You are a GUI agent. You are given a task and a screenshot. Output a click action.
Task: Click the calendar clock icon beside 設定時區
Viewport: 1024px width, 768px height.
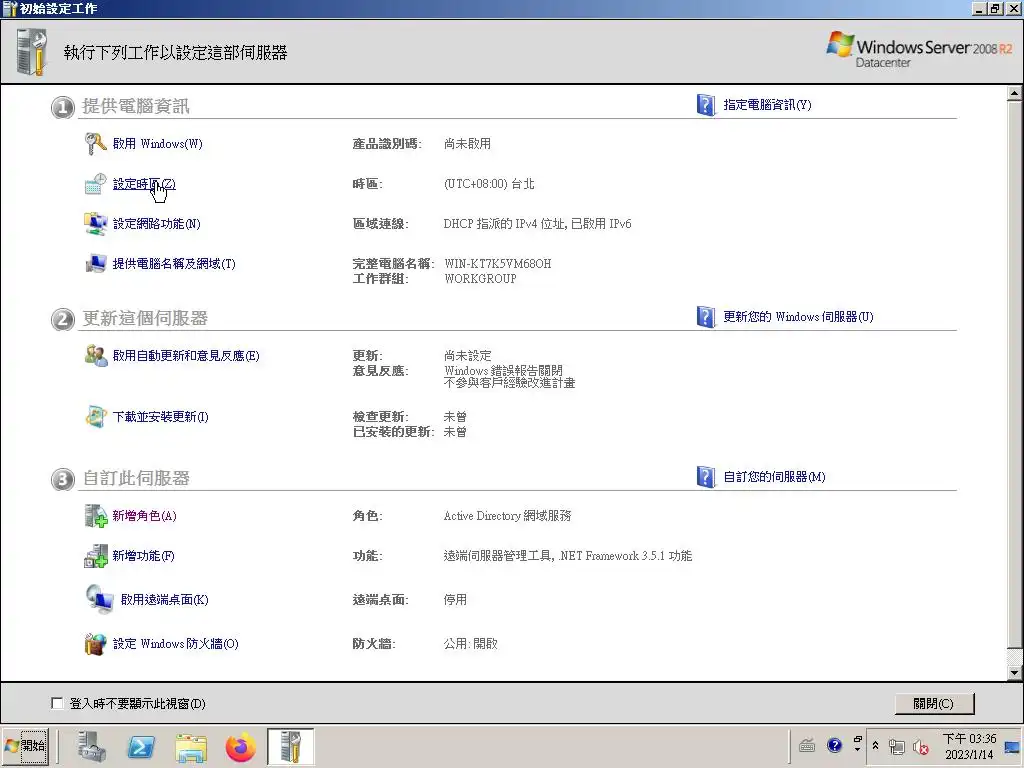(96, 184)
